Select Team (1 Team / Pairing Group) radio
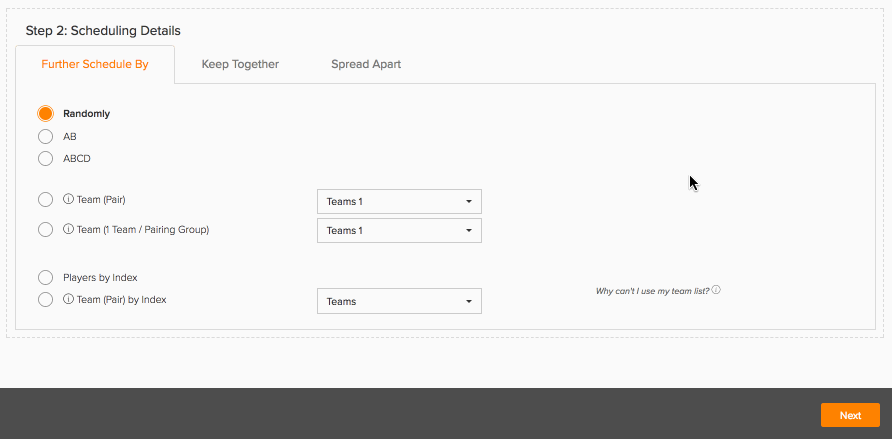892x439 pixels. pyautogui.click(x=46, y=229)
